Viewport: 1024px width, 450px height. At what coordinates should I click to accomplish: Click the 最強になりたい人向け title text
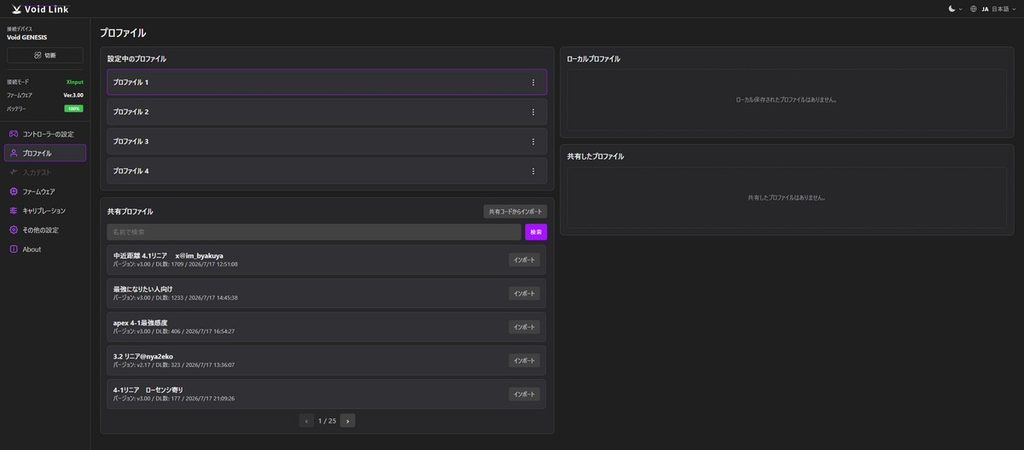pyautogui.click(x=143, y=289)
